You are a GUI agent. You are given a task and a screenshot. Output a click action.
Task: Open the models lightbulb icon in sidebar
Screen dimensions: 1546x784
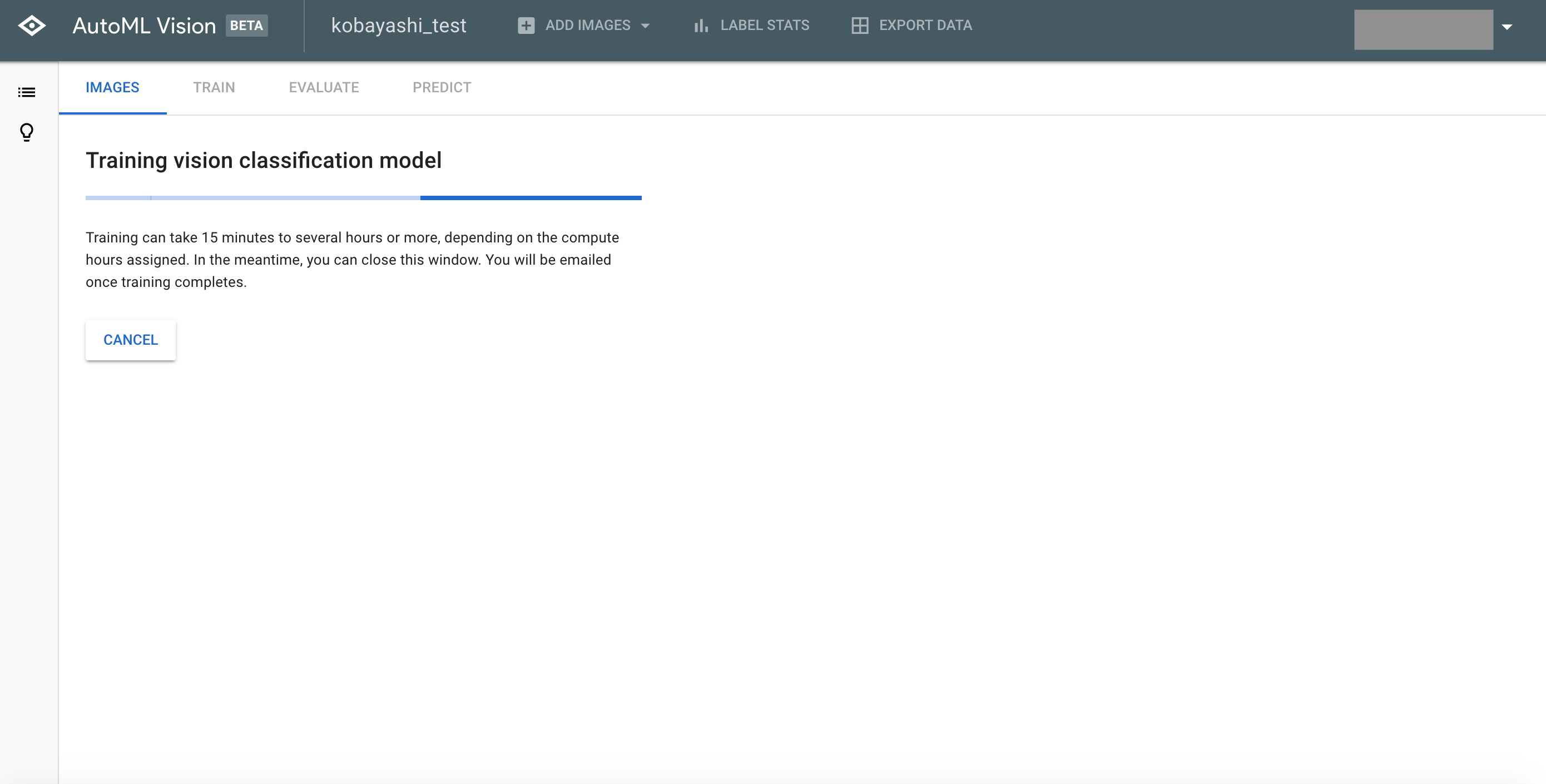point(26,132)
